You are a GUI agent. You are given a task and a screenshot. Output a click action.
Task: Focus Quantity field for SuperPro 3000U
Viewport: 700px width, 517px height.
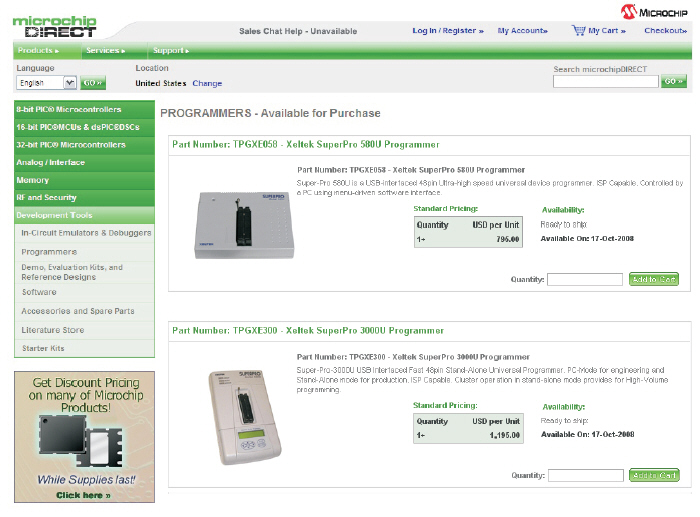click(586, 475)
